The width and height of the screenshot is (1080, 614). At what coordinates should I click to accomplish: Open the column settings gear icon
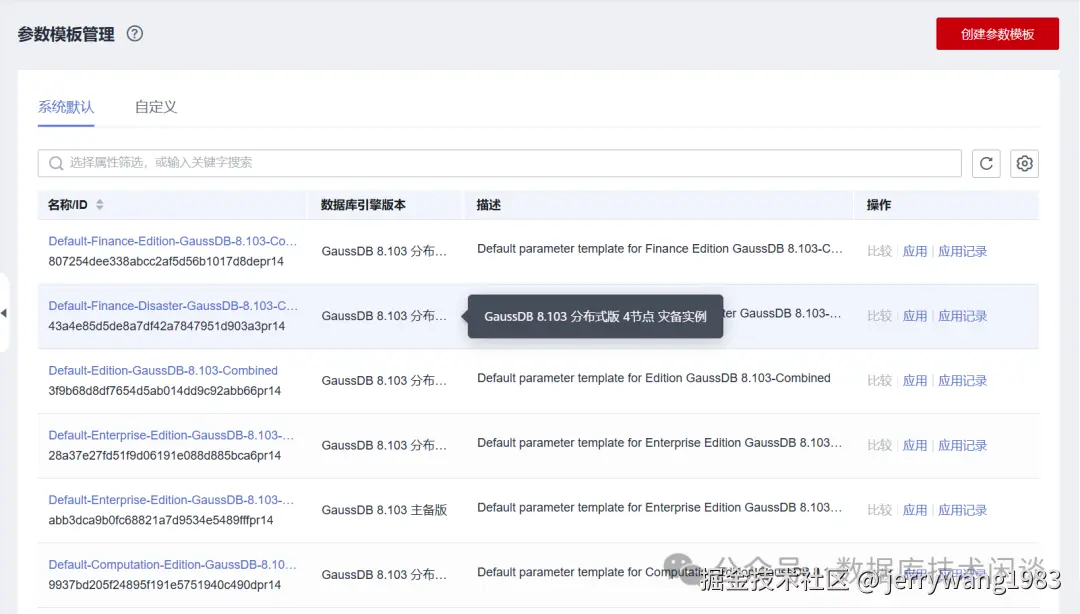pos(1024,163)
